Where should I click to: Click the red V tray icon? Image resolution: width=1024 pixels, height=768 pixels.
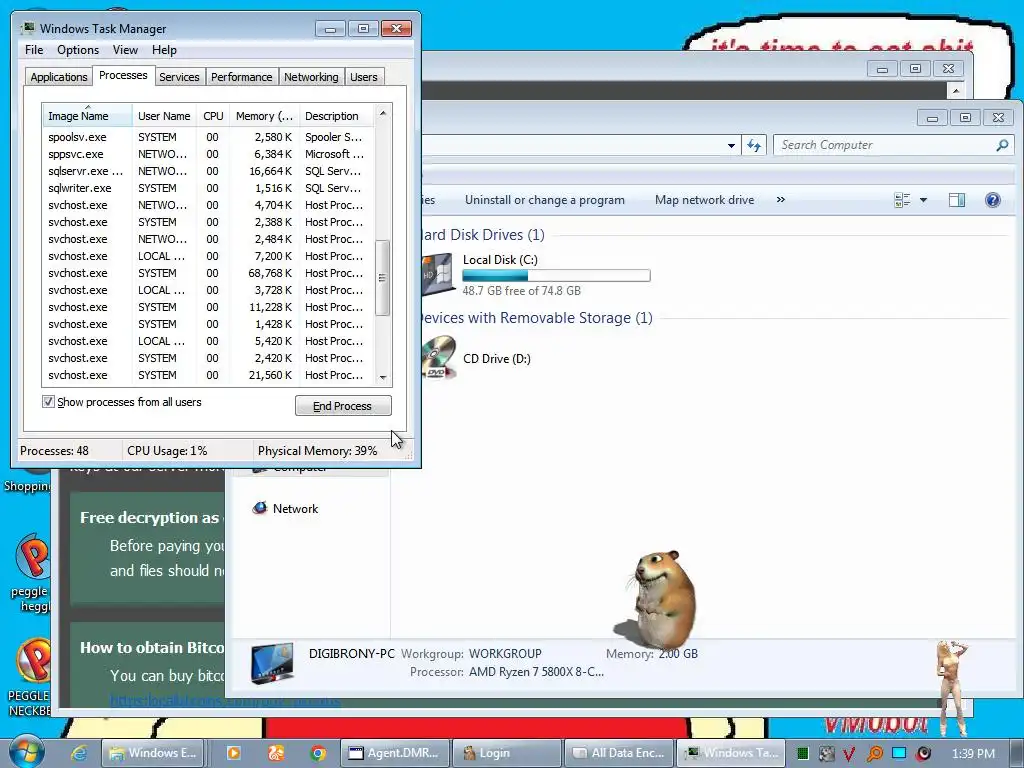tap(849, 754)
